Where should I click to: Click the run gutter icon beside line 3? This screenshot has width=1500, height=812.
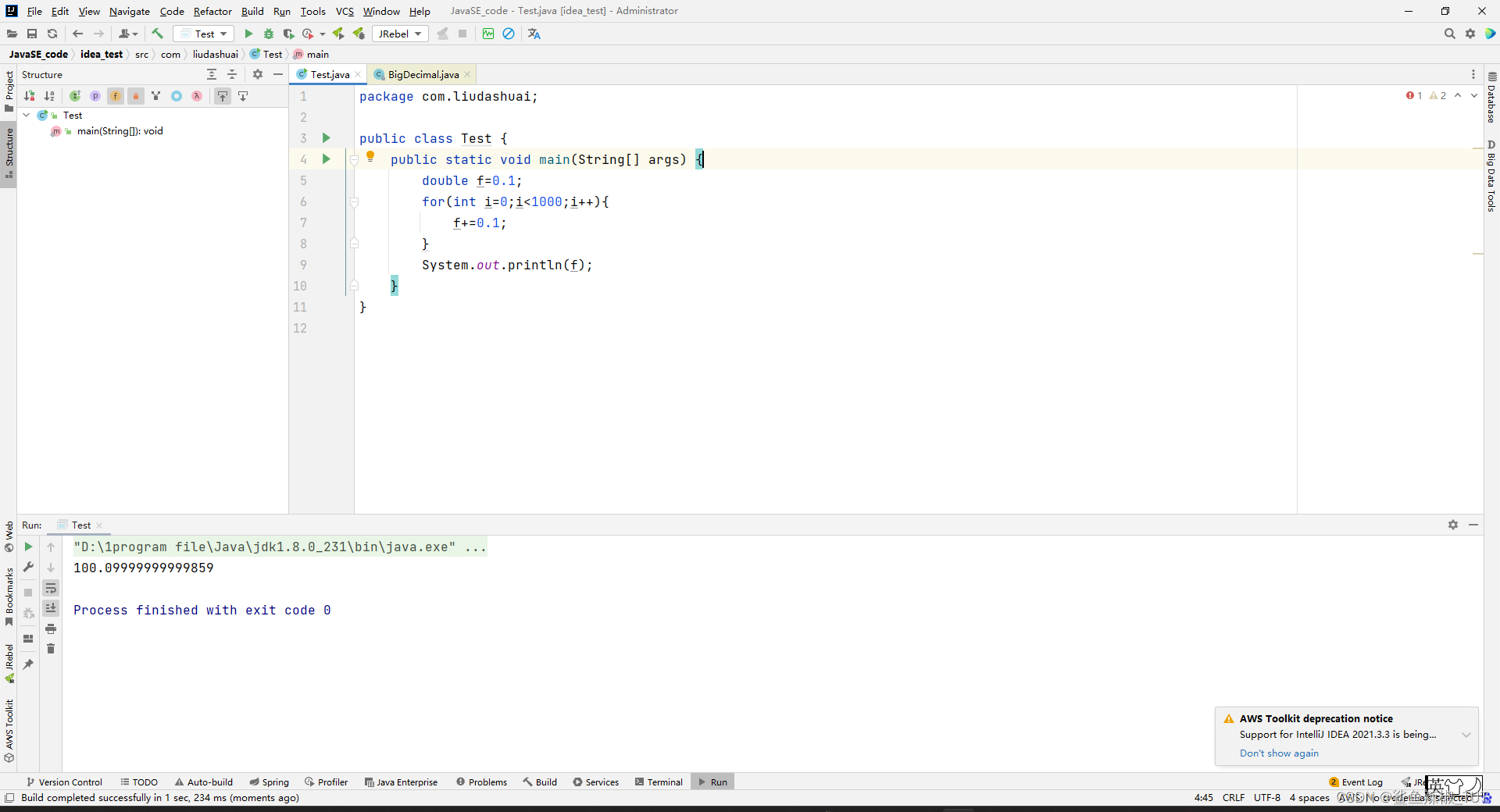click(x=327, y=138)
